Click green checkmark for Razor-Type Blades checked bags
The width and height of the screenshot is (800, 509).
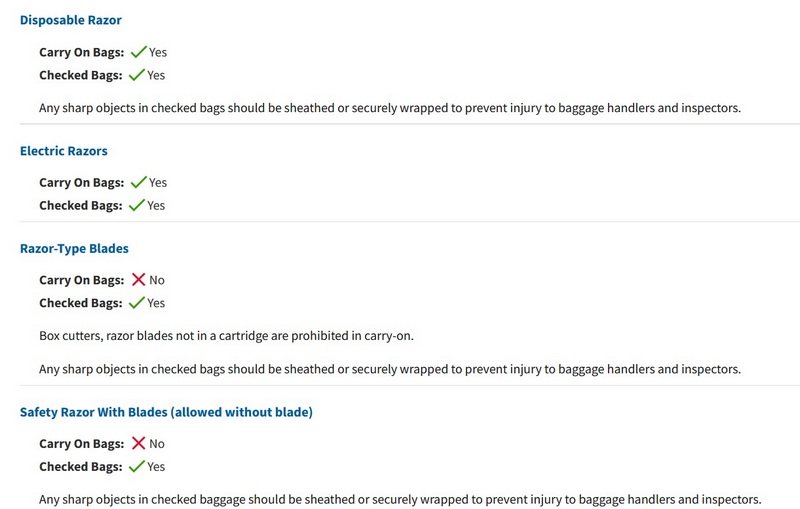pos(137,302)
